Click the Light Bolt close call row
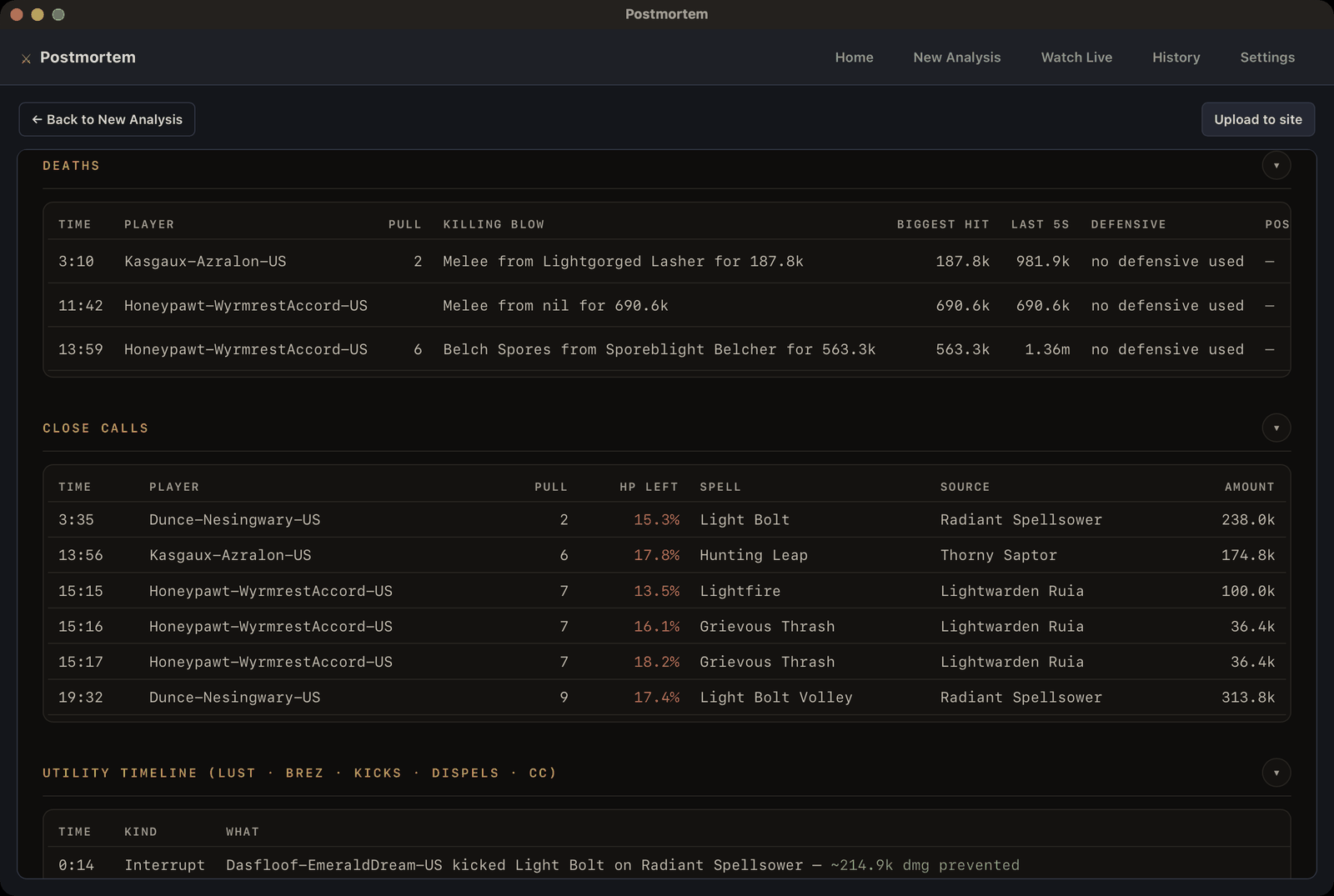Screen dimensions: 1334x896 667,520
